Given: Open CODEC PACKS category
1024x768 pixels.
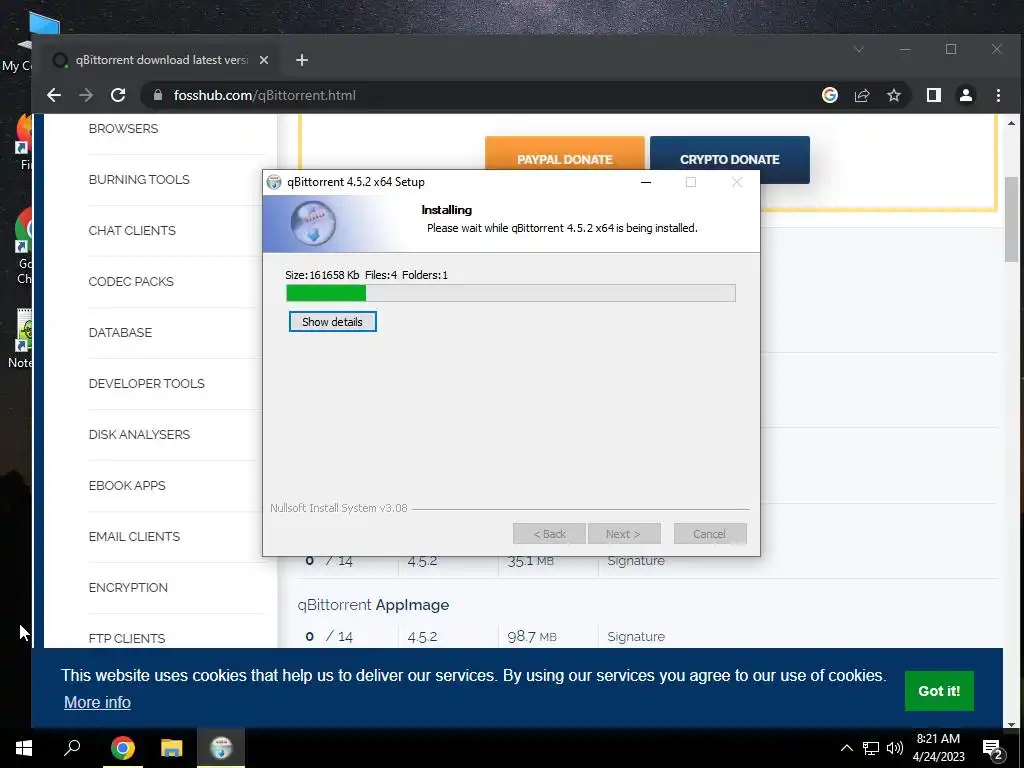Looking at the screenshot, I should click(131, 281).
